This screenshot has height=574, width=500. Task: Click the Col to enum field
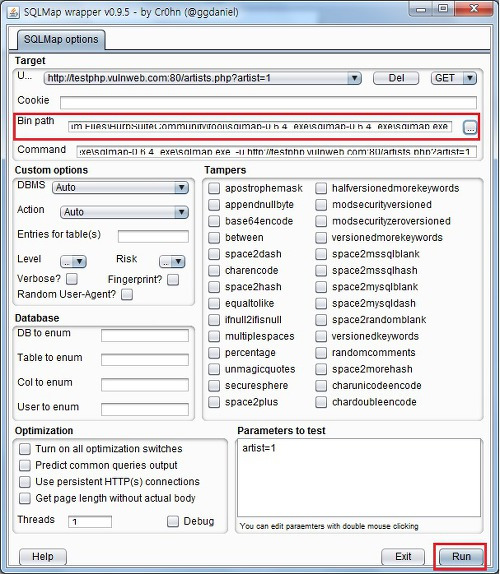[145, 385]
